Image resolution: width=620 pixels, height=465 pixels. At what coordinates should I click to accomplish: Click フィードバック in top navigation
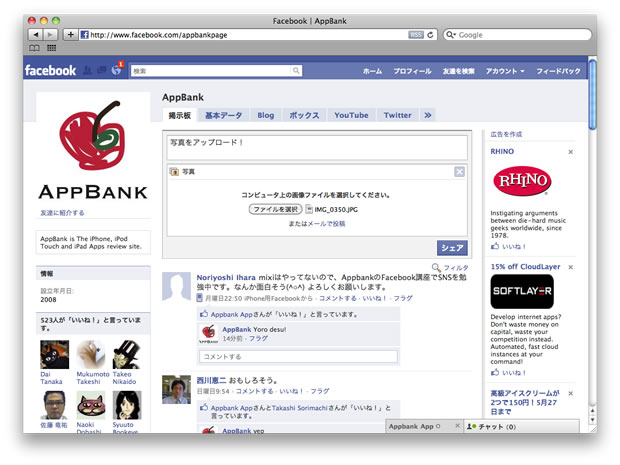point(558,71)
